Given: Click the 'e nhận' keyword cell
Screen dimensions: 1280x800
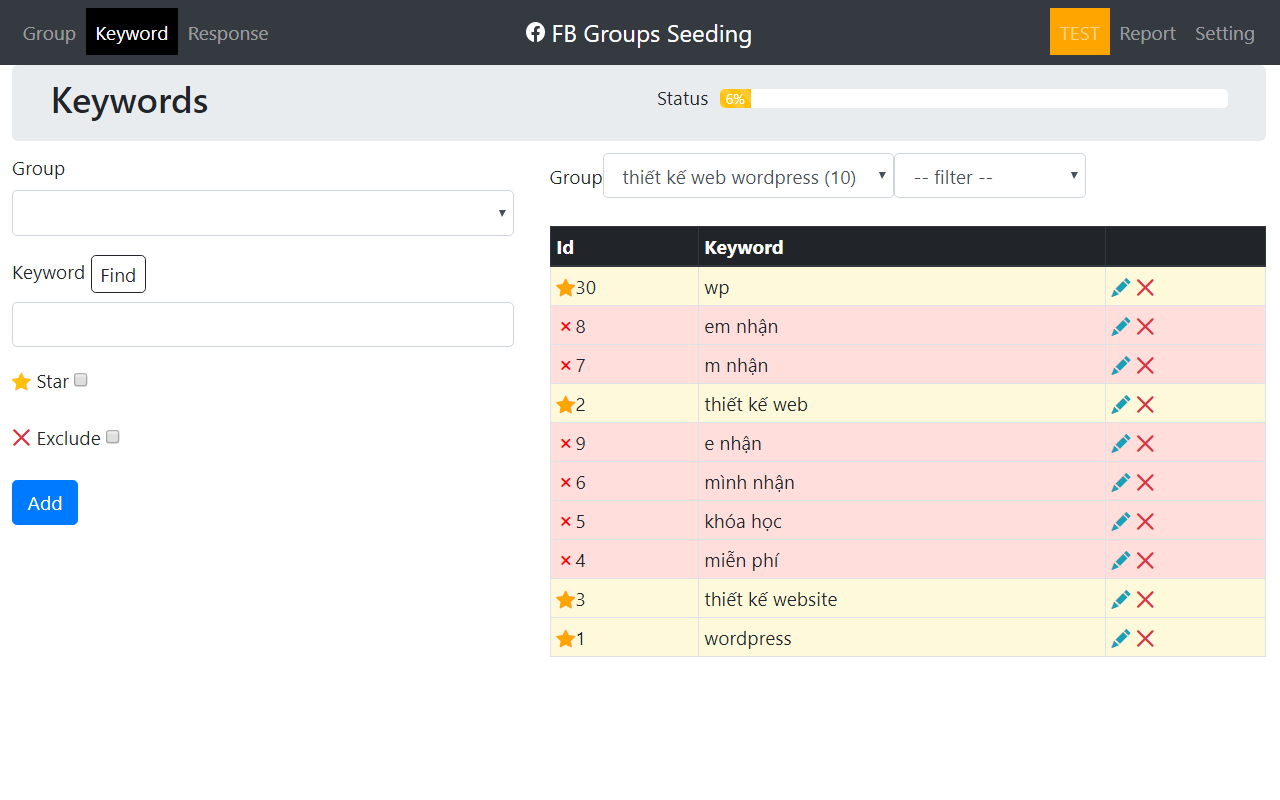Looking at the screenshot, I should point(901,443).
